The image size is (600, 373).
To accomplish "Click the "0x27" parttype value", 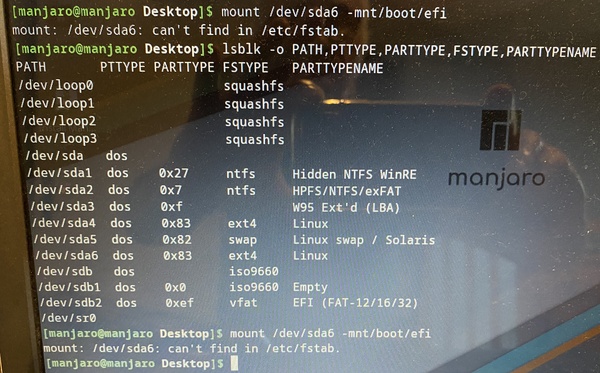I will [174, 173].
